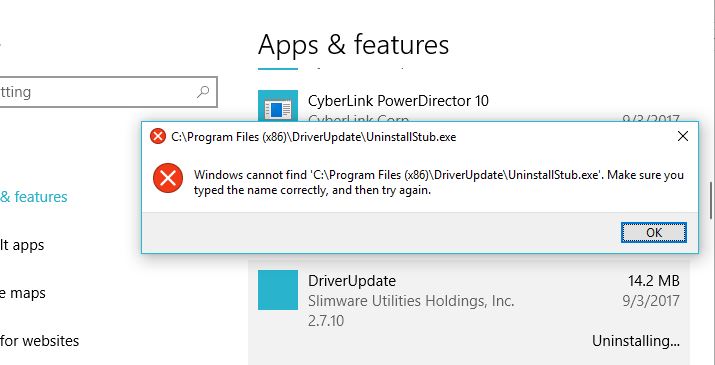Click the small error icon in title bar
The height and width of the screenshot is (365, 715).
(158, 136)
